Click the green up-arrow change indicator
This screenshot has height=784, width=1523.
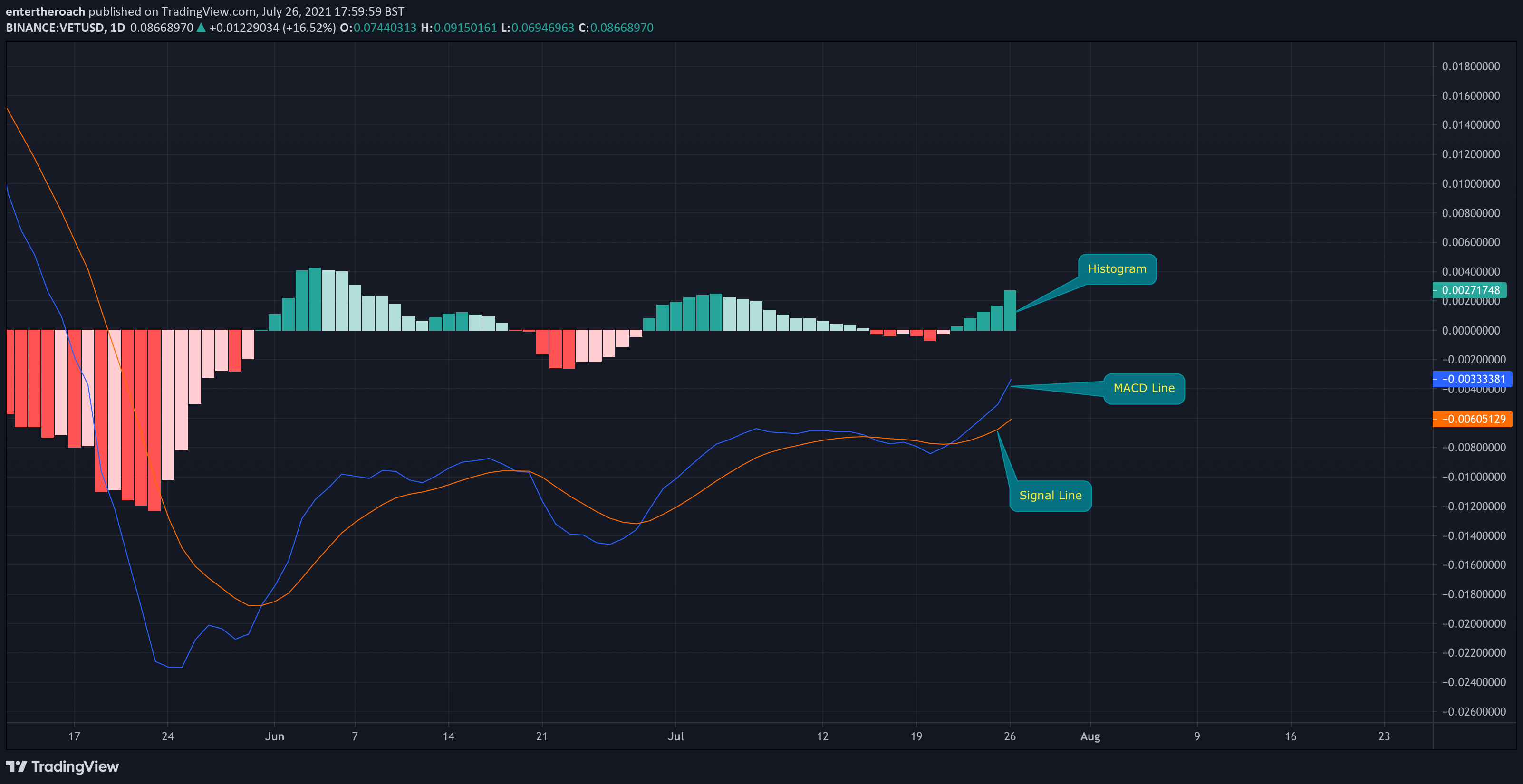(x=201, y=27)
